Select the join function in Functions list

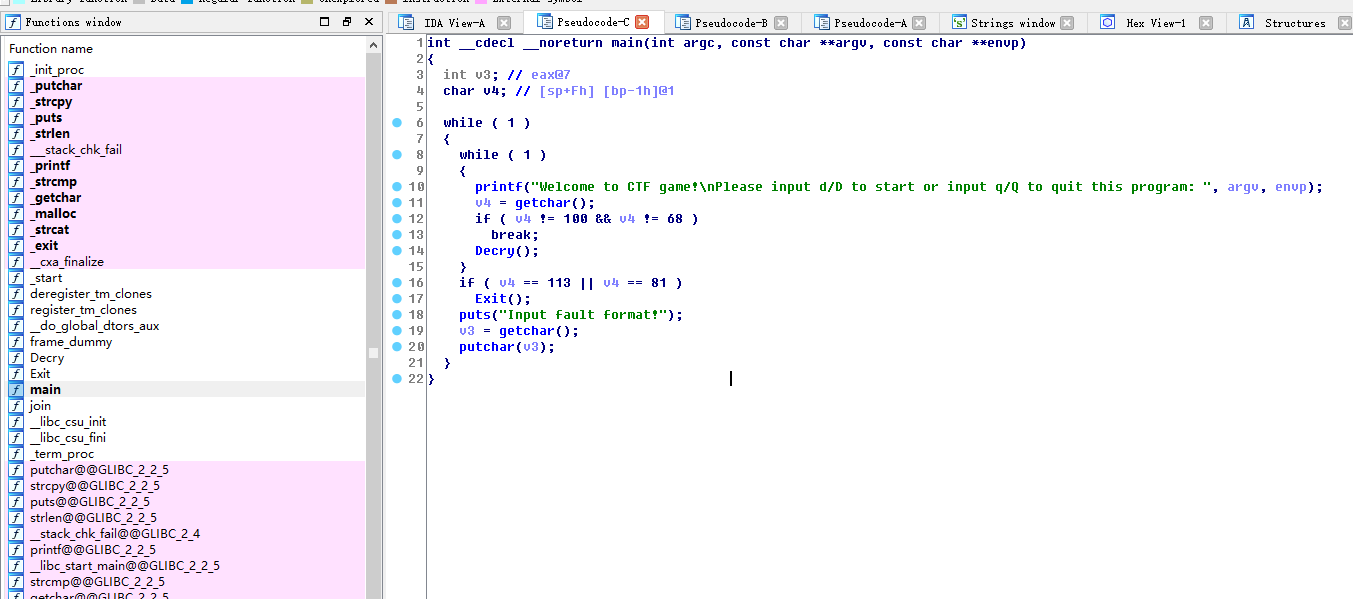coord(40,406)
